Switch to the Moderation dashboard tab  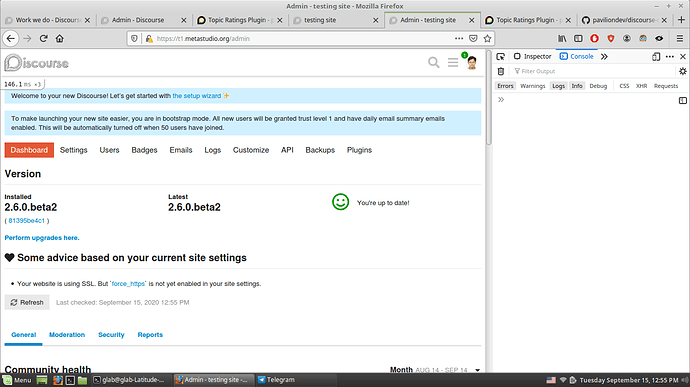[x=67, y=335]
